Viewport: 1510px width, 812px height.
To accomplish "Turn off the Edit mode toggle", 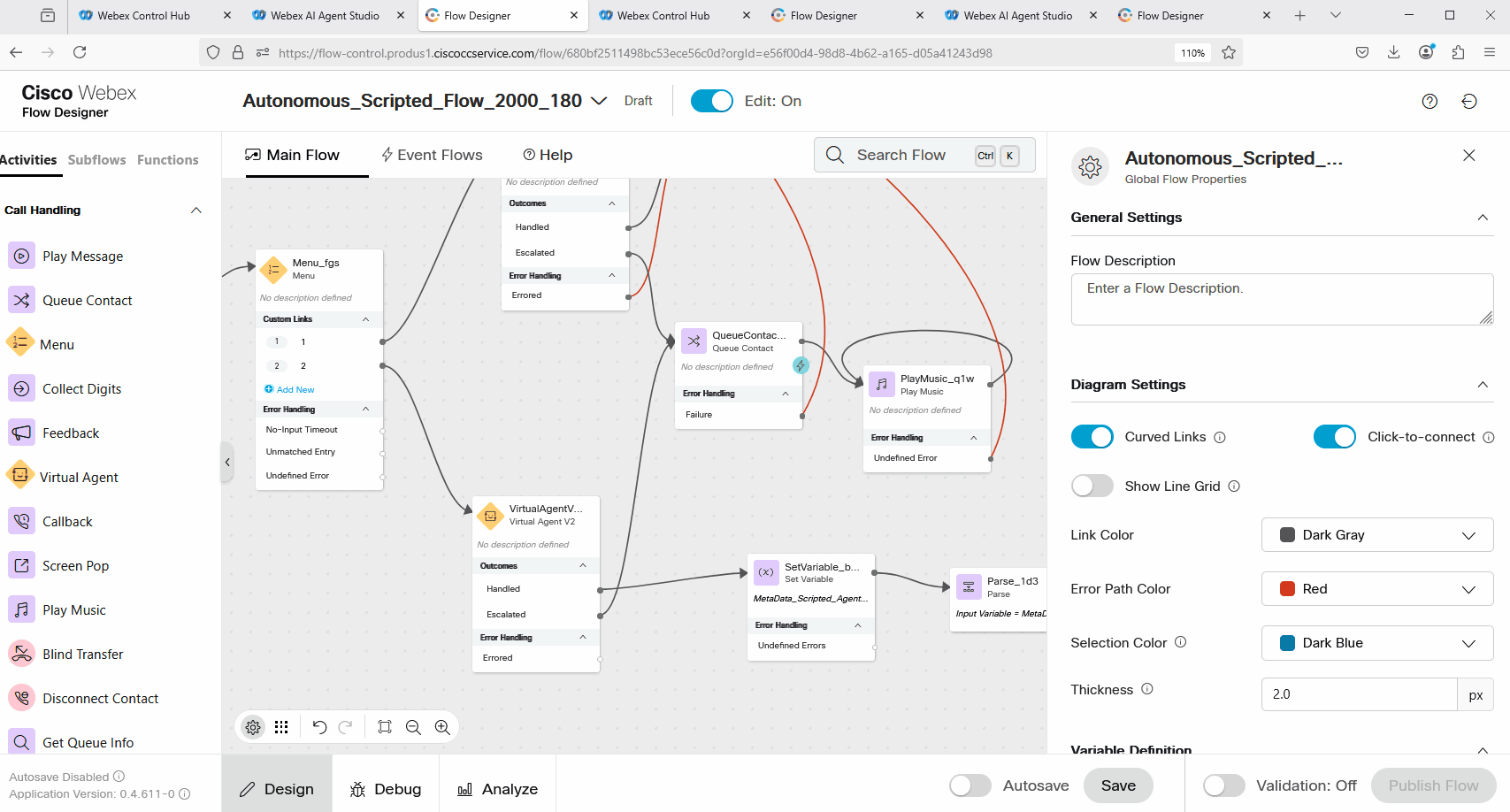I will (711, 101).
